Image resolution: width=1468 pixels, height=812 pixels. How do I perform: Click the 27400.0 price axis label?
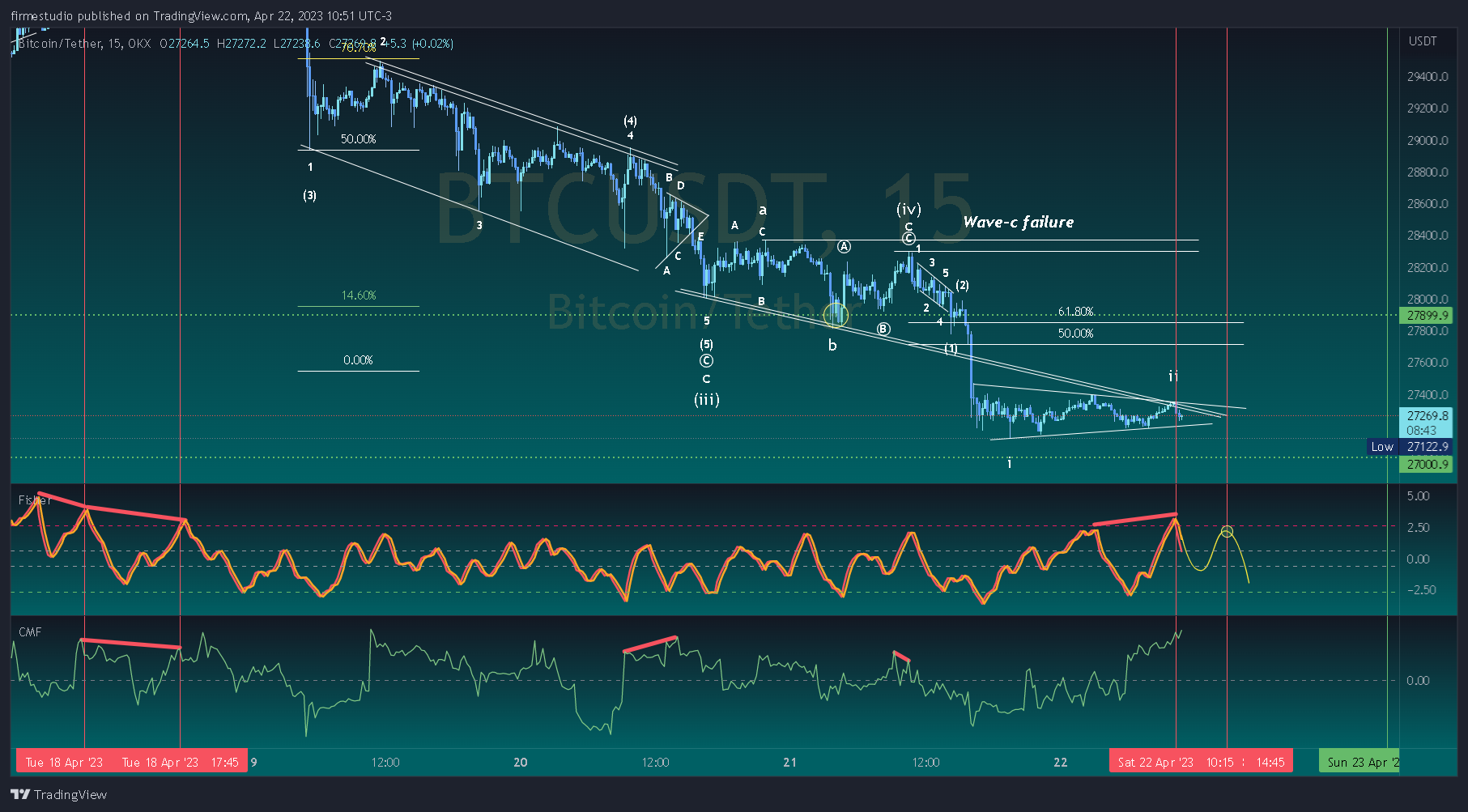tap(1428, 395)
